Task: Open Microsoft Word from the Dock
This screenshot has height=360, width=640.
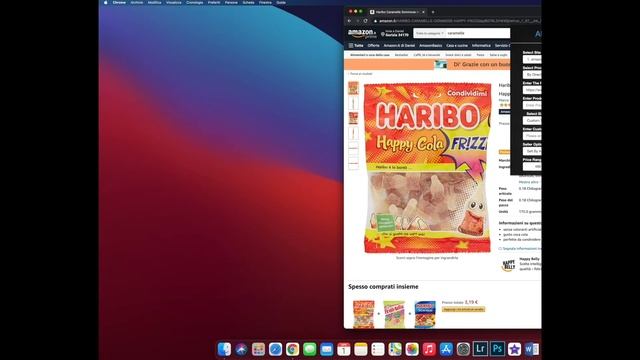Action: pos(531,349)
